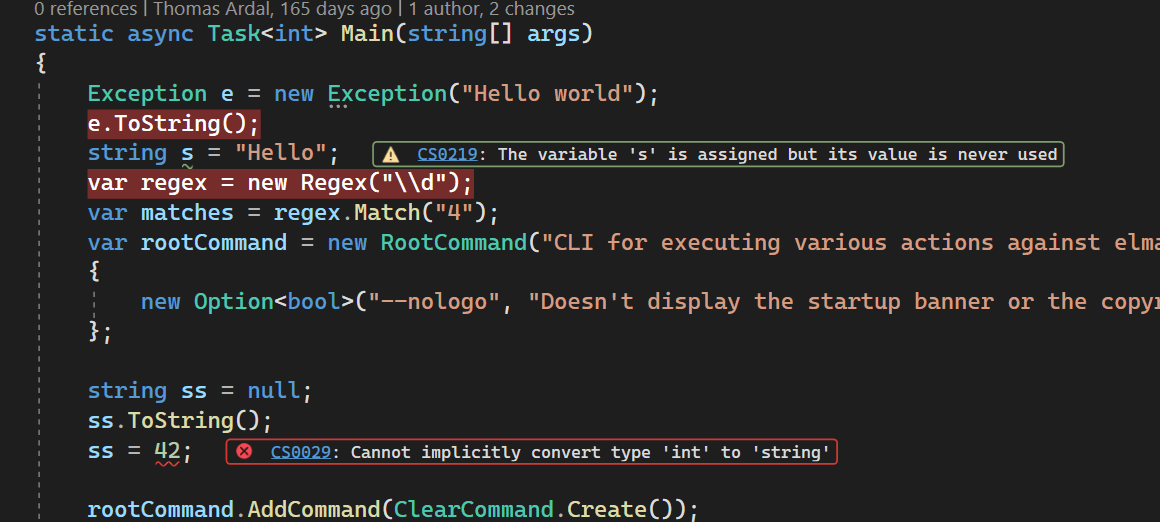Open 'Thomas Ardal, 165 days ago' CodeLens
Image resolution: width=1160 pixels, height=522 pixels.
pos(272,10)
